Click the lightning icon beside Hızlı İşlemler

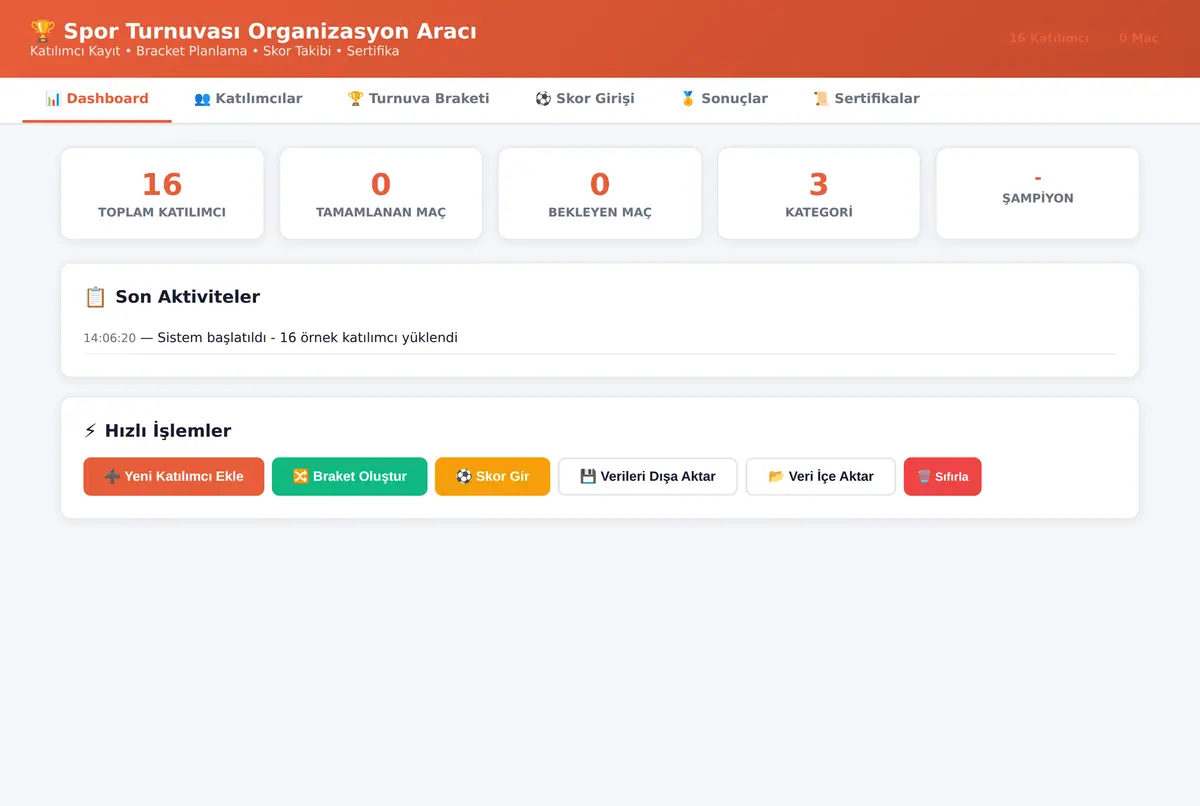(x=91, y=431)
